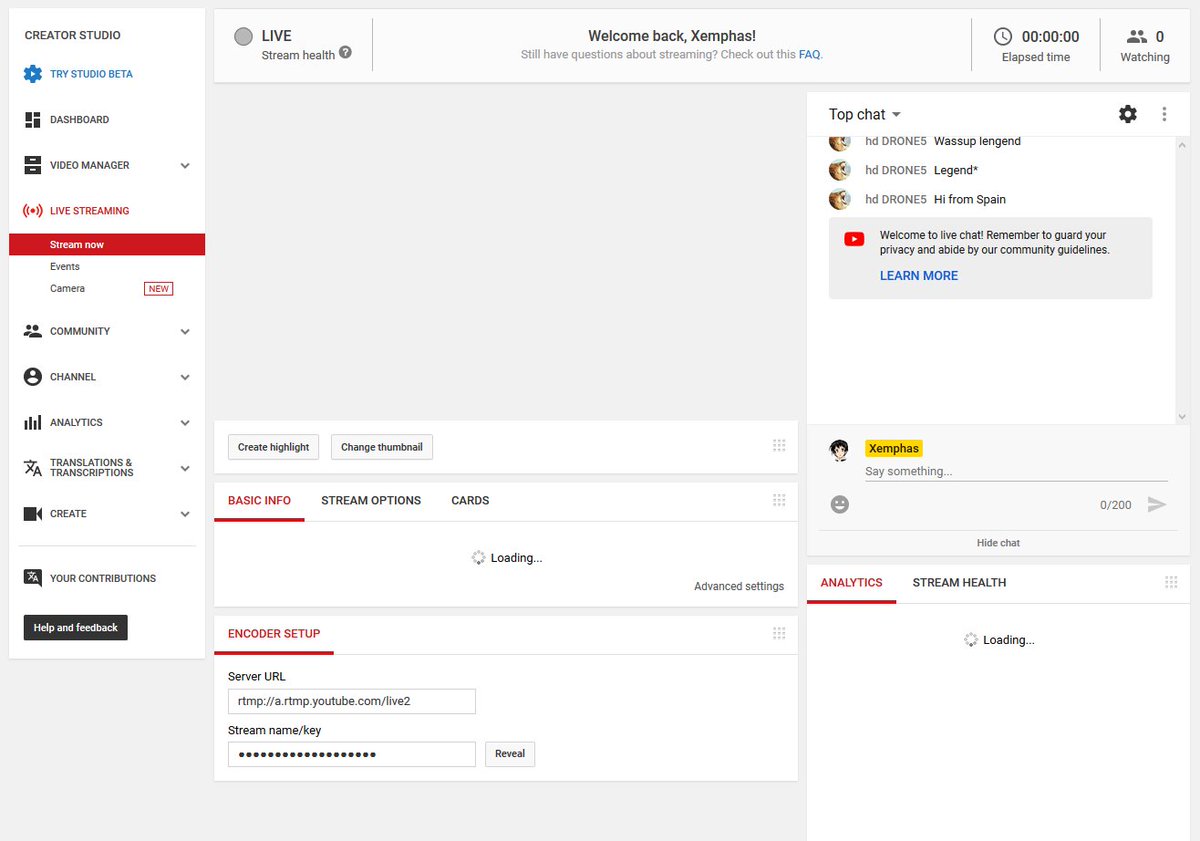Image resolution: width=1200 pixels, height=841 pixels.
Task: Open the emoji picker in chat
Action: point(840,504)
